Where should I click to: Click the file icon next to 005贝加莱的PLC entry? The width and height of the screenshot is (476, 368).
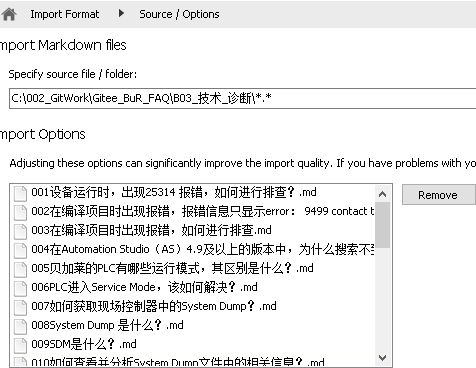coord(20,269)
